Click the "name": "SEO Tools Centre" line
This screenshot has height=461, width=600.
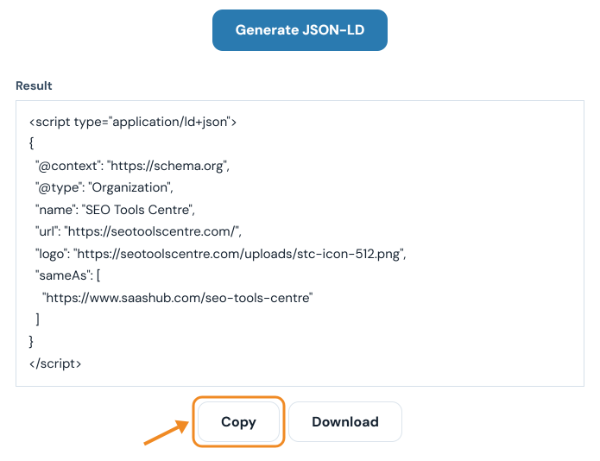pyautogui.click(x=115, y=210)
